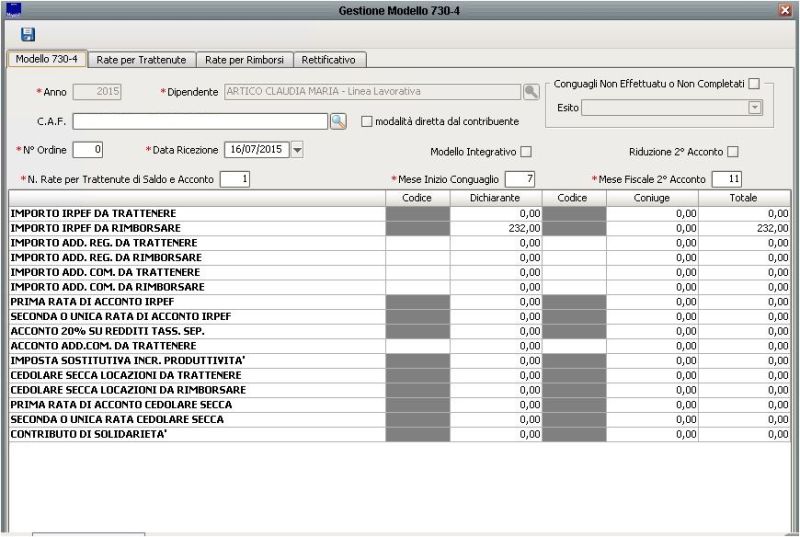This screenshot has width=800, height=537.
Task: Click the C.A.F. text field
Action: [x=200, y=121]
